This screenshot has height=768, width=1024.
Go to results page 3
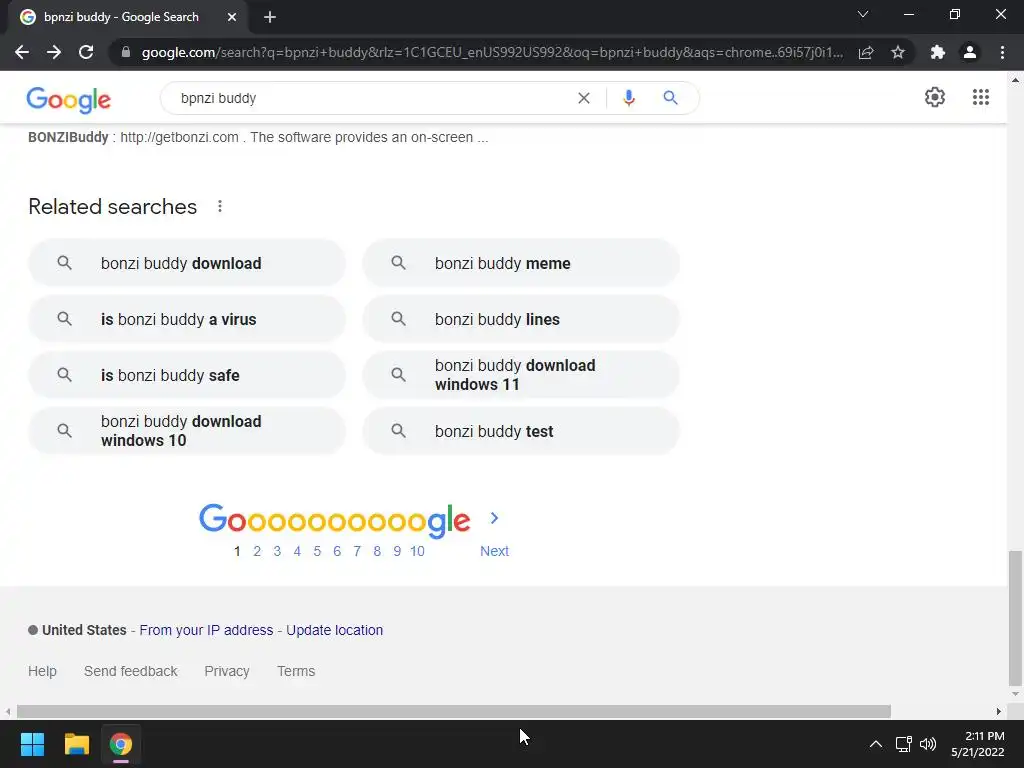277,551
